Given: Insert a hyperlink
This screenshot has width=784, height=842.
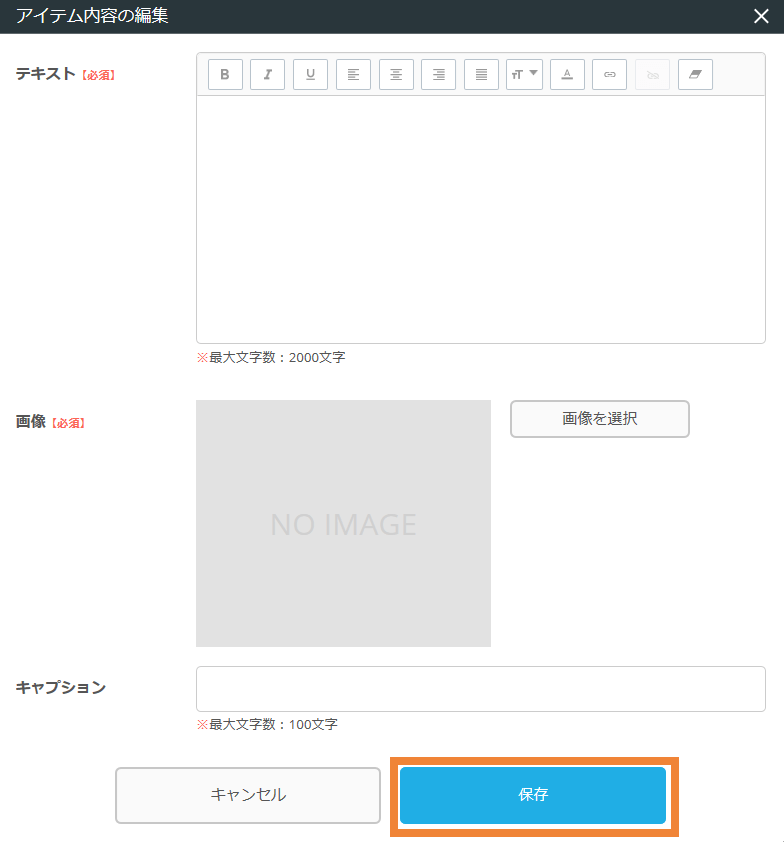Looking at the screenshot, I should point(609,74).
